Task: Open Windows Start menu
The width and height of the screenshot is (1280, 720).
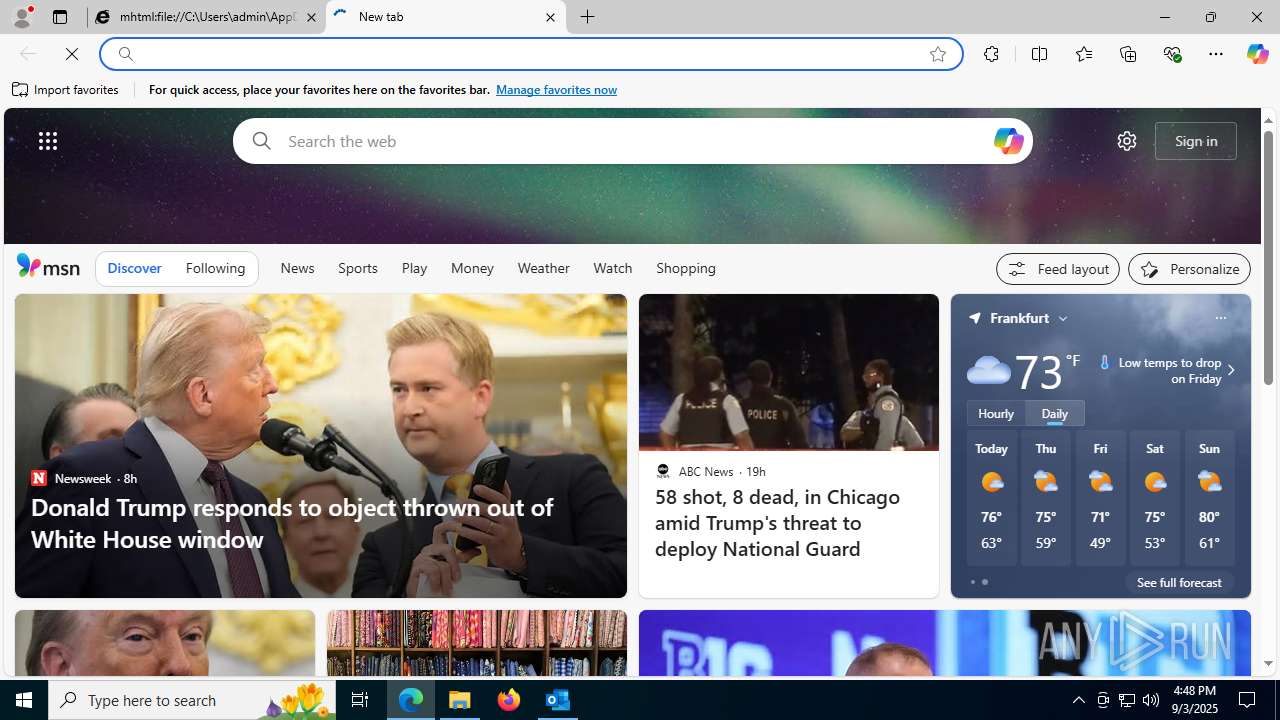Action: 24,700
